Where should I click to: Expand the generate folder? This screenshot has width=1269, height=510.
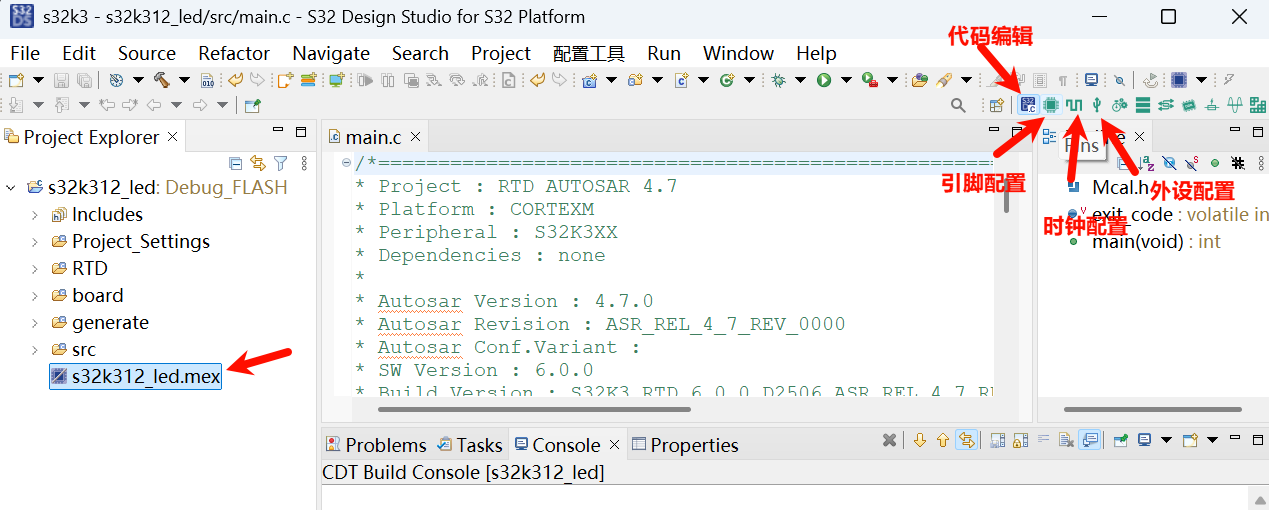coord(34,322)
